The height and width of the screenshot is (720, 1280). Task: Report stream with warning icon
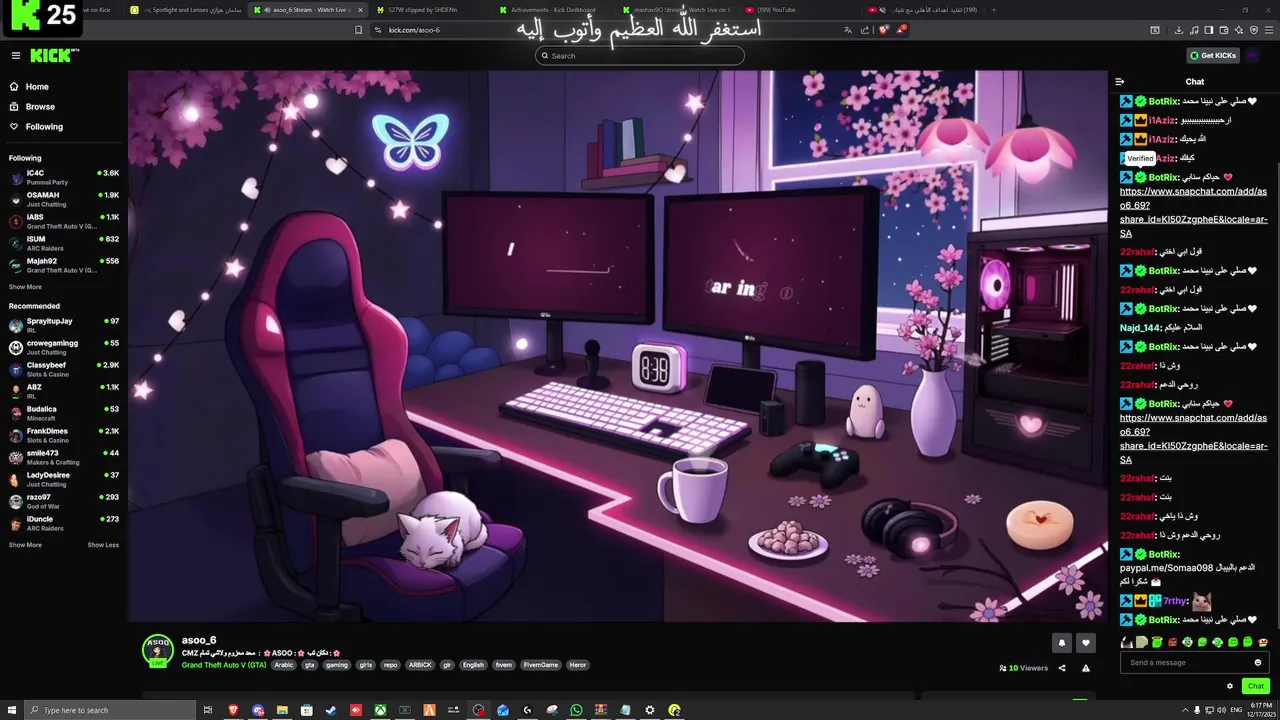(1086, 668)
